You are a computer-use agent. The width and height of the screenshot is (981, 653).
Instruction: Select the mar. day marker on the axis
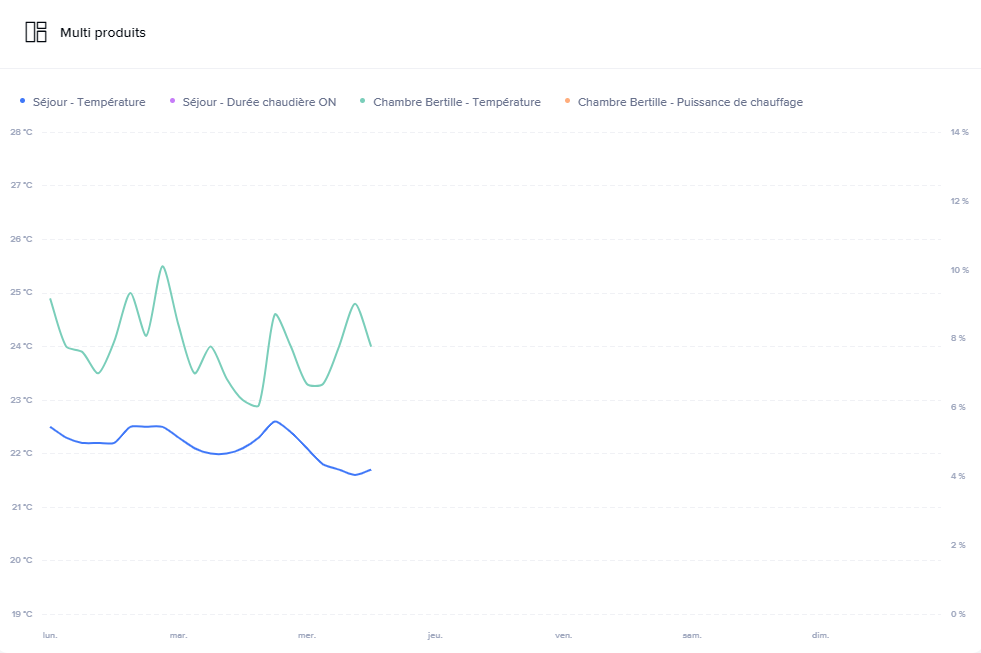click(178, 635)
